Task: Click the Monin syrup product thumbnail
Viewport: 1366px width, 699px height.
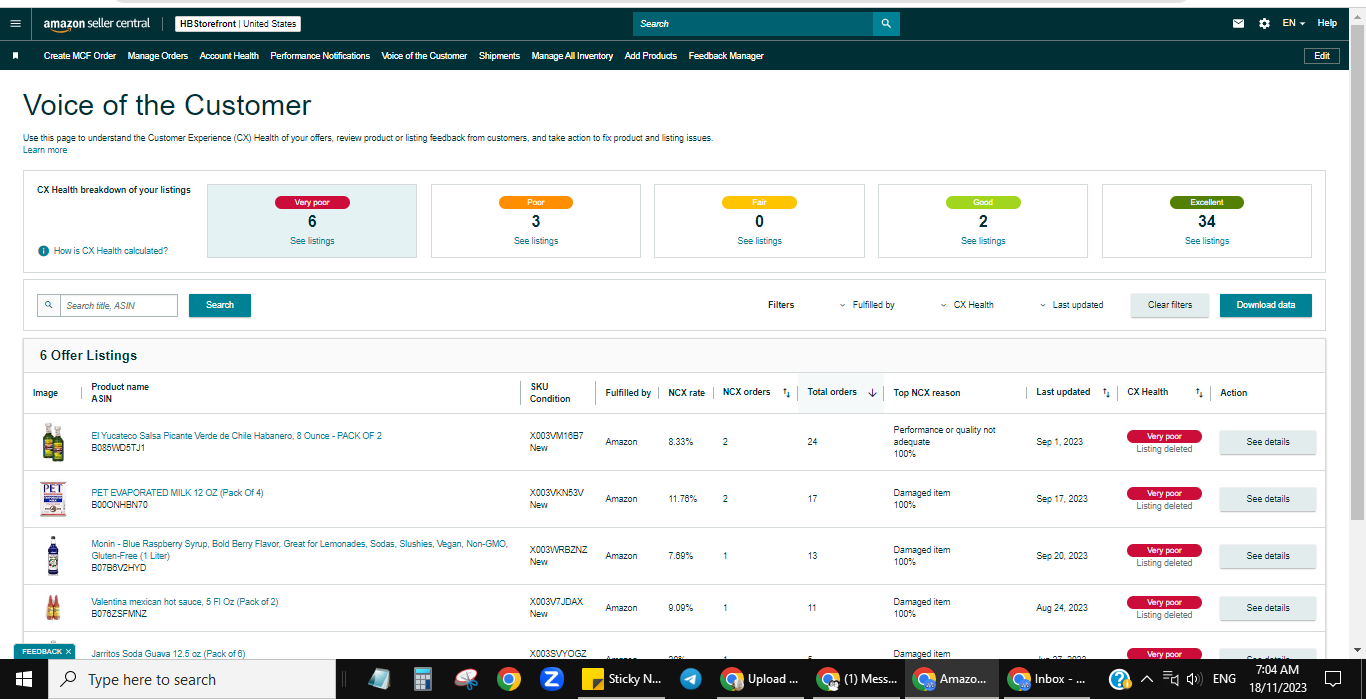Action: click(x=53, y=556)
